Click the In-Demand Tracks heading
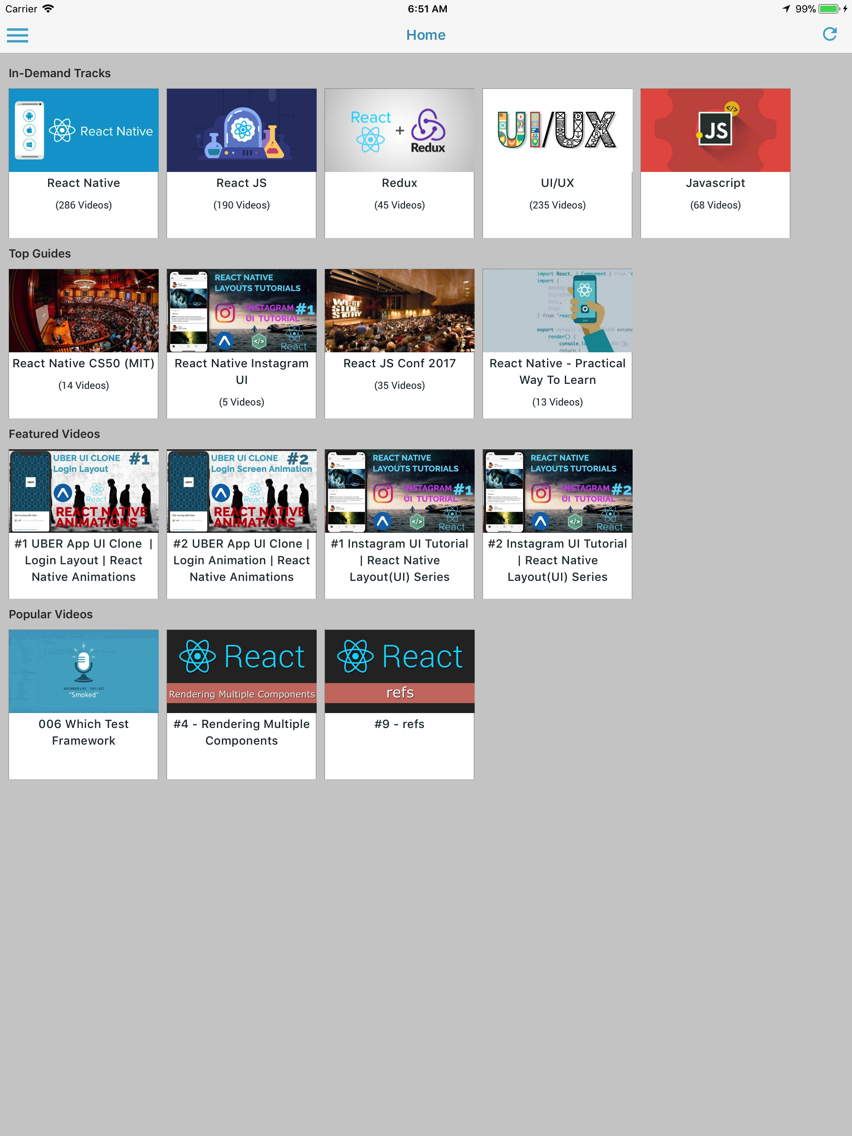This screenshot has height=1136, width=852. pyautogui.click(x=59, y=73)
